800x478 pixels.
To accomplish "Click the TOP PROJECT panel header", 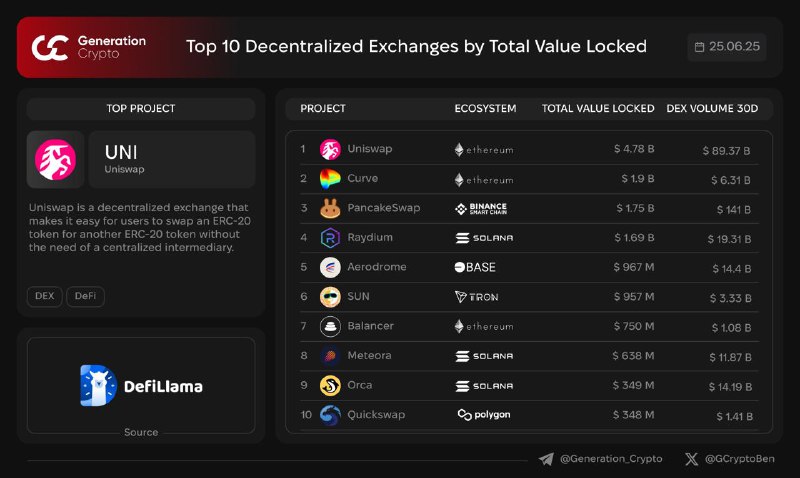I will click(x=141, y=108).
